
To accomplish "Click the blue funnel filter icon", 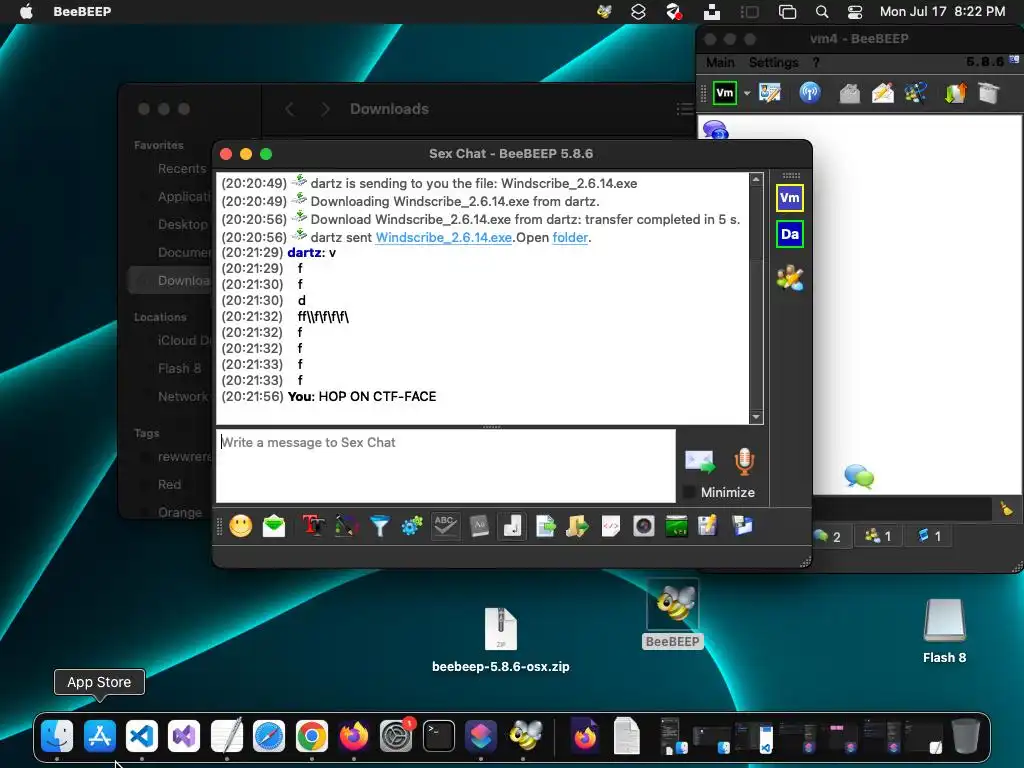I will coord(379,526).
